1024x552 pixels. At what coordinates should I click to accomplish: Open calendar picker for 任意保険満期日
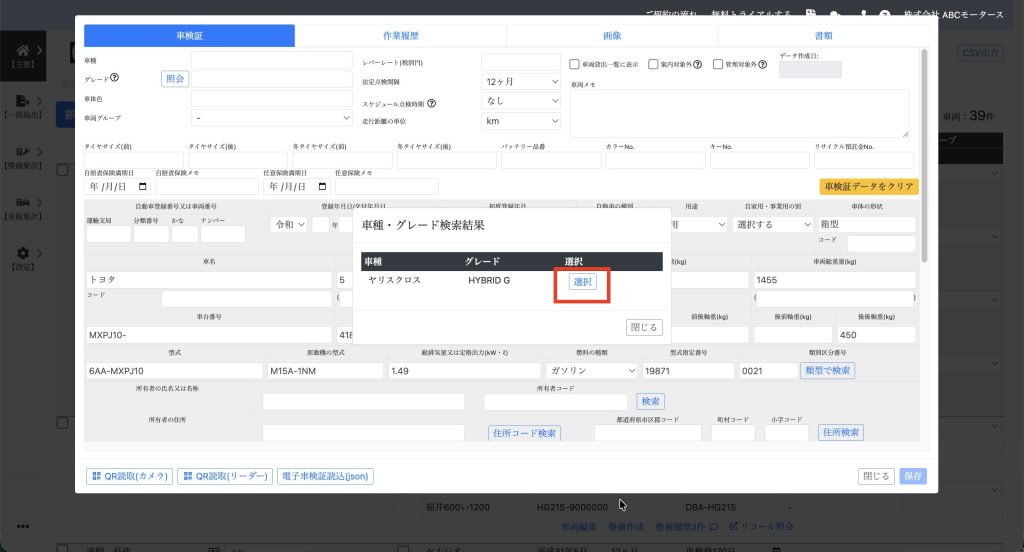tap(321, 186)
